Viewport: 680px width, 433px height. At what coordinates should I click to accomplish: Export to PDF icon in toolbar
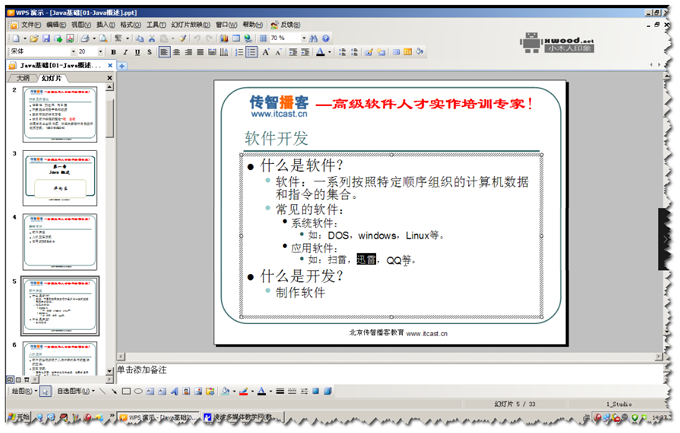[x=70, y=39]
